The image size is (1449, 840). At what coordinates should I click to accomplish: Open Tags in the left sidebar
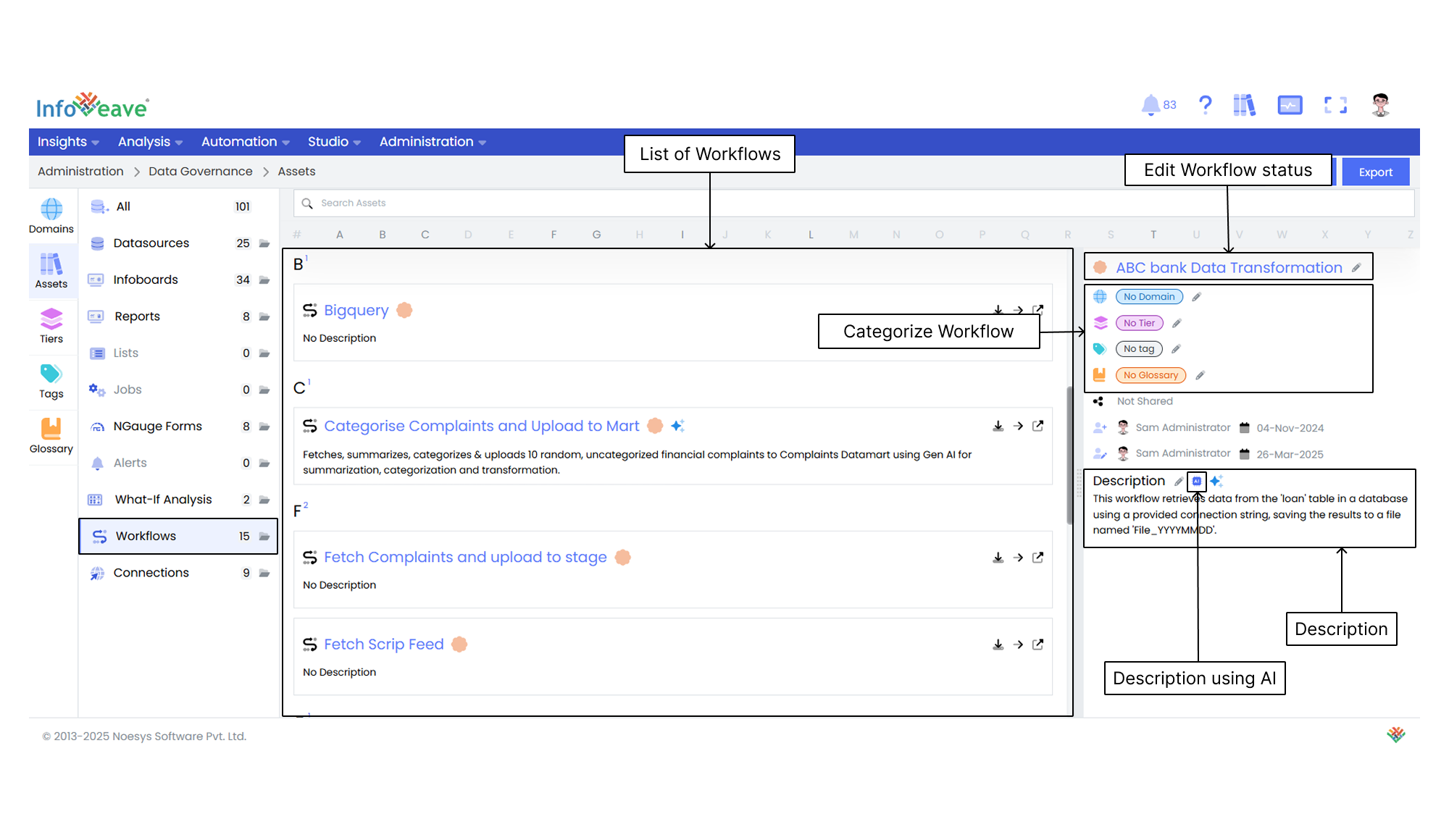point(51,380)
